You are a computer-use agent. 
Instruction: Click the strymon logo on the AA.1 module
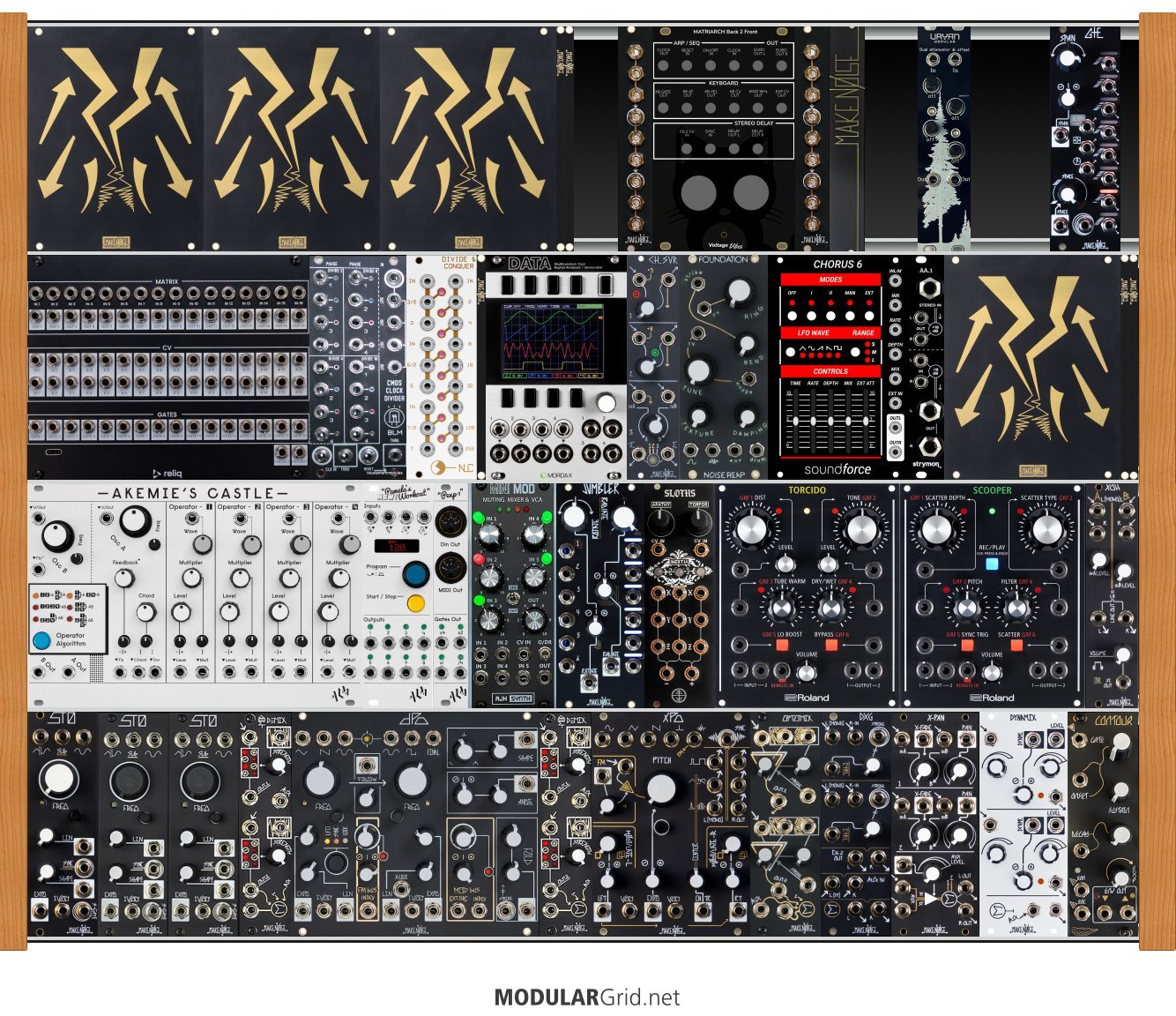927,464
